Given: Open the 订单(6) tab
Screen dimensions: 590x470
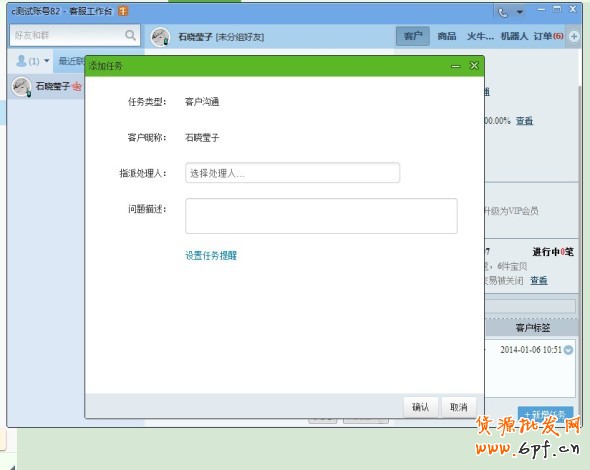Looking at the screenshot, I should point(549,36).
